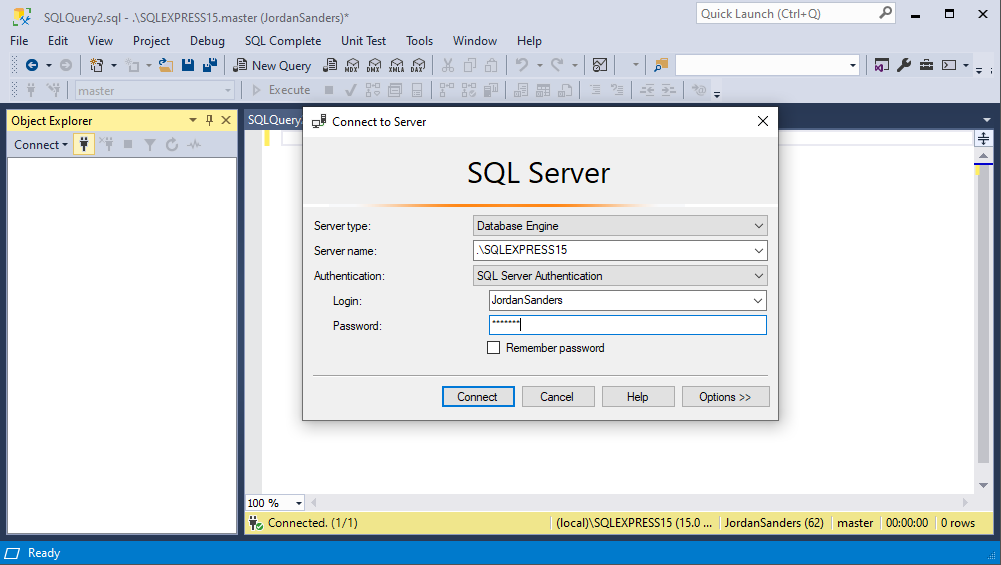This screenshot has width=1001, height=565.
Task: Click the command window console icon
Action: click(949, 65)
